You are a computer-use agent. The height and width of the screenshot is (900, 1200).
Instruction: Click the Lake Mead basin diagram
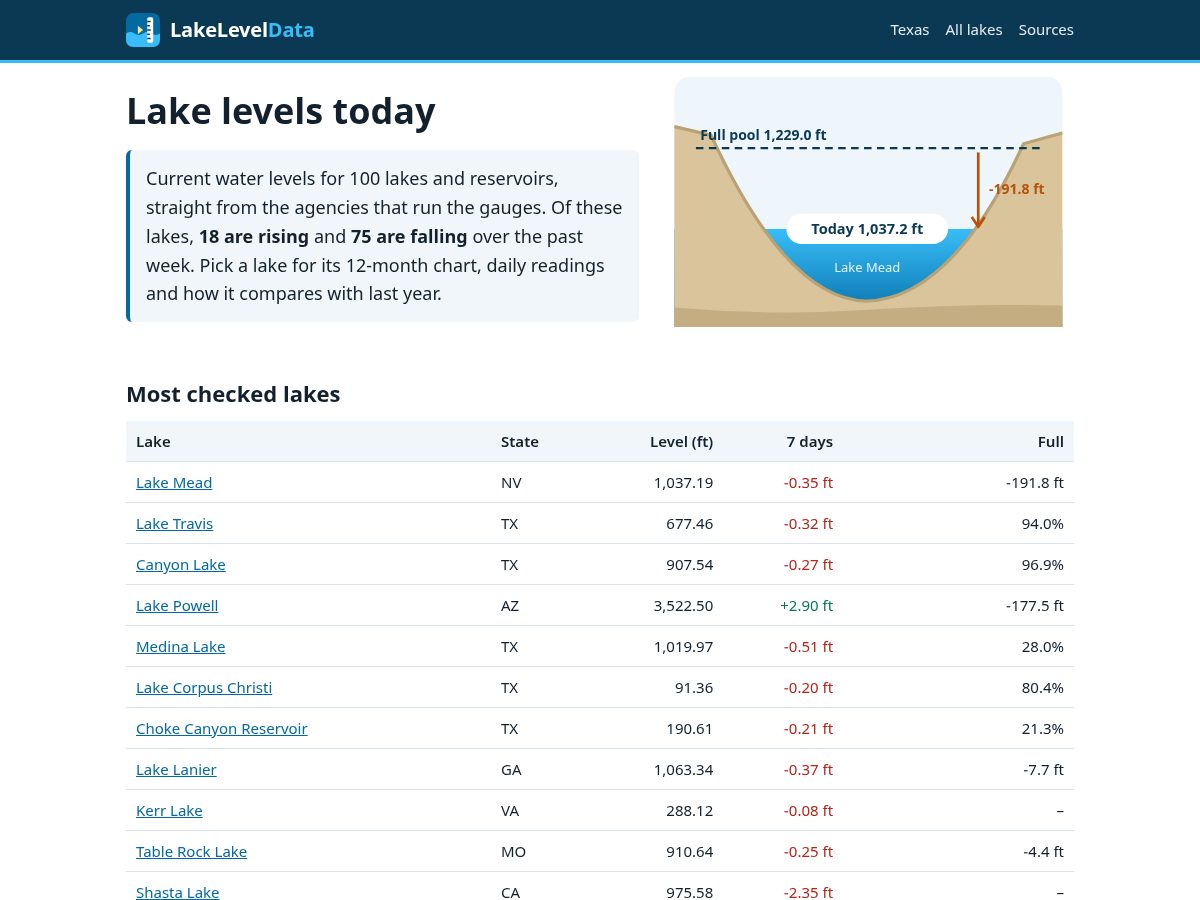(868, 202)
